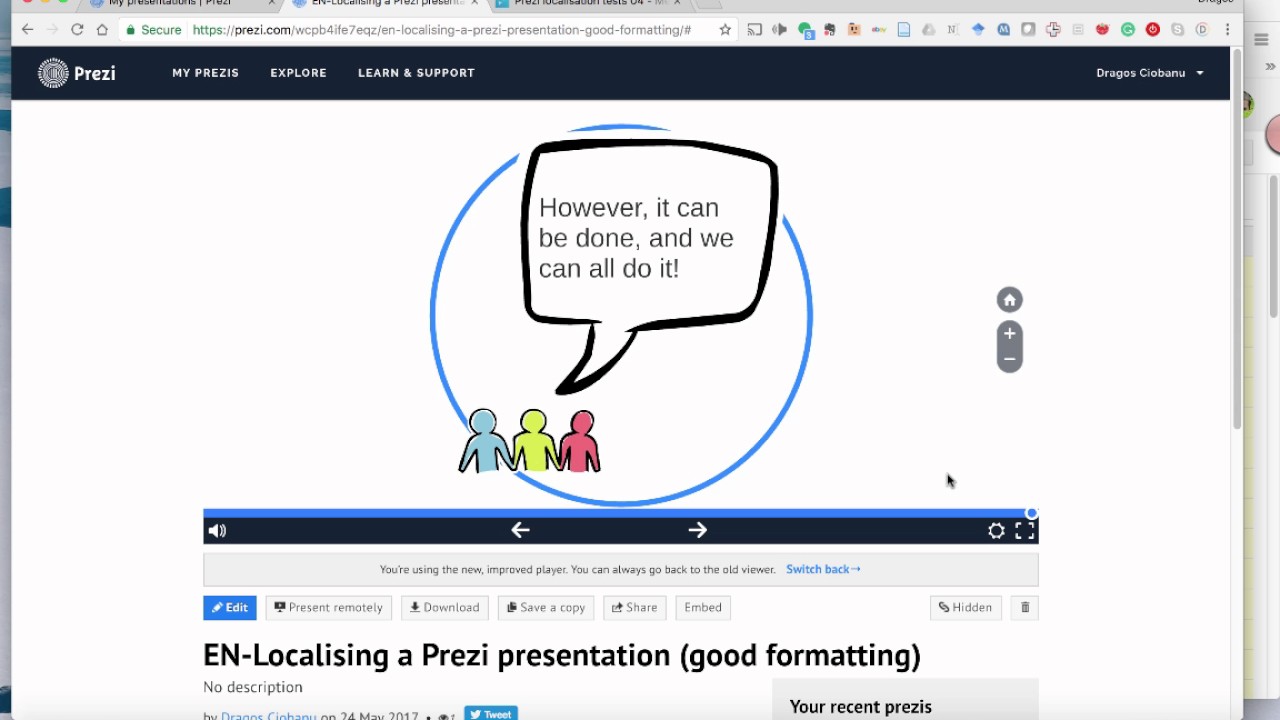This screenshot has width=1280, height=720.
Task: Reload the current page
Action: [x=77, y=30]
